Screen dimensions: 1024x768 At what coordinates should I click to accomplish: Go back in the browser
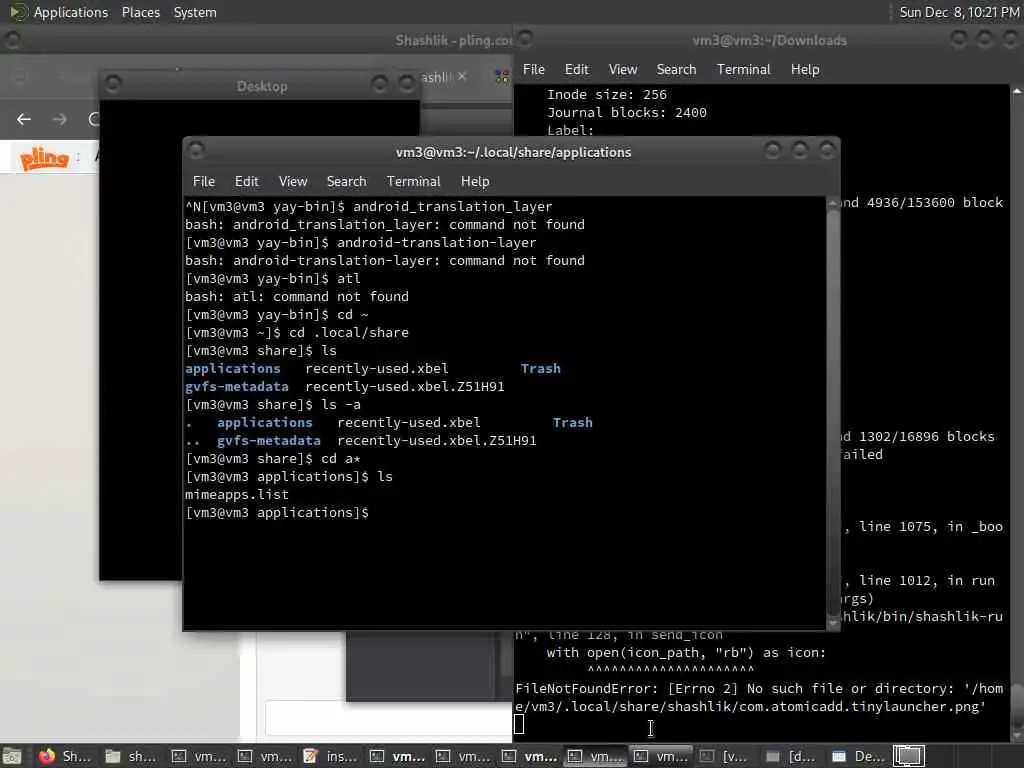pos(24,119)
